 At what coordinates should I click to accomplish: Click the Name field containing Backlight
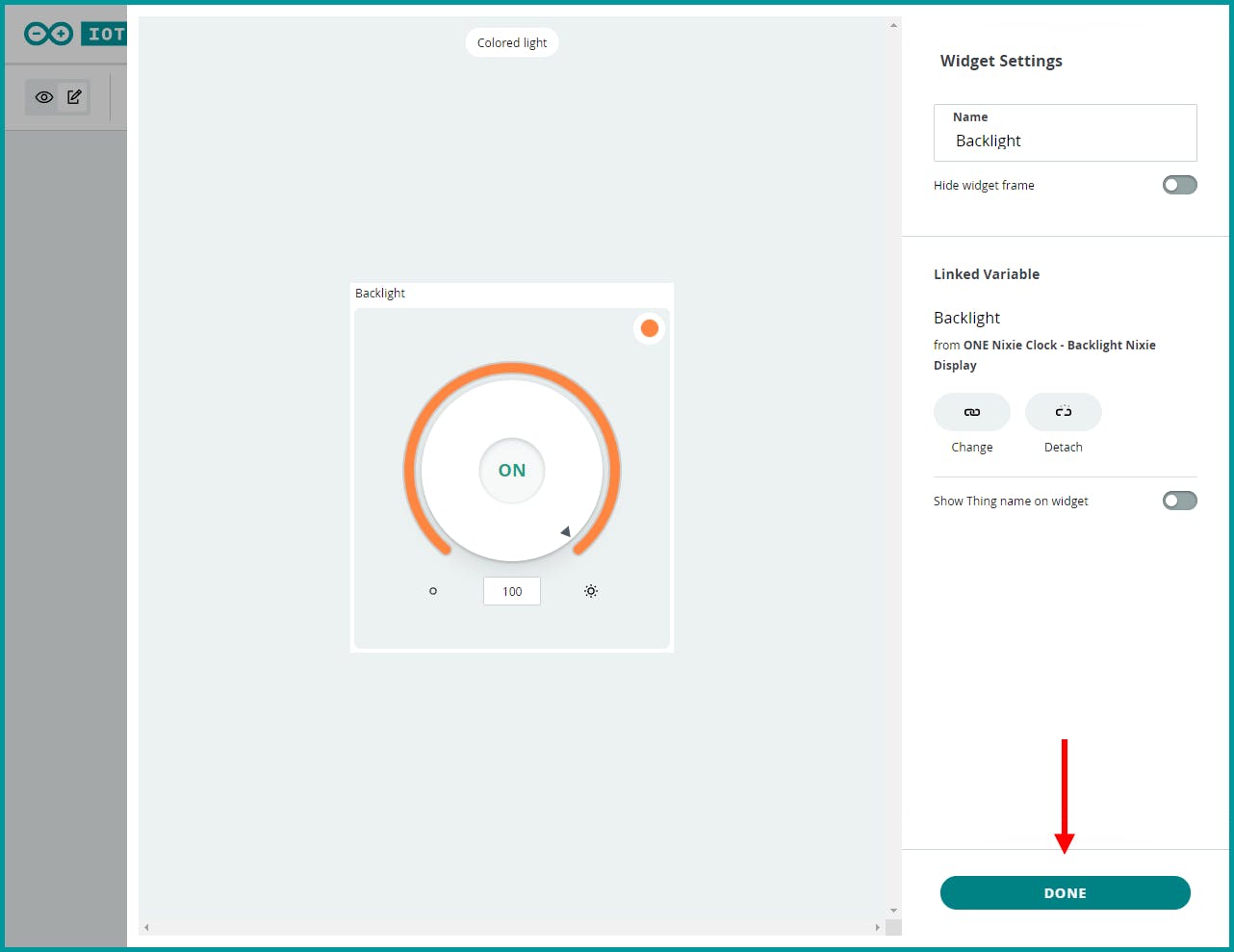pyautogui.click(x=1066, y=133)
